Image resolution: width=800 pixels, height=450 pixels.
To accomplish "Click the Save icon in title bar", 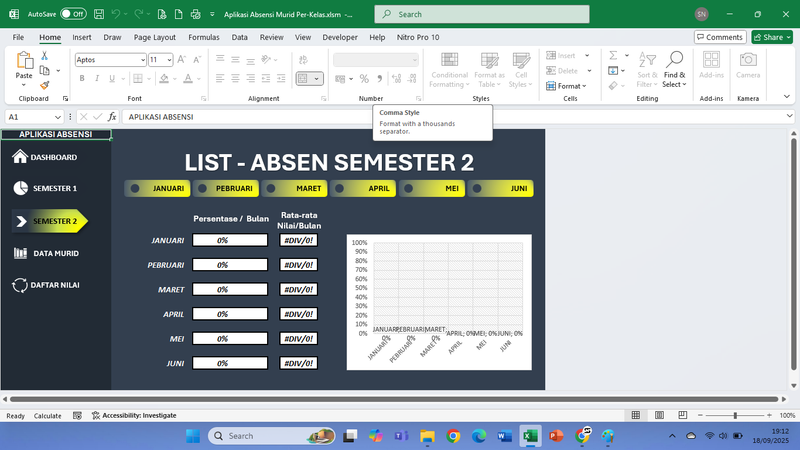I will (x=97, y=14).
